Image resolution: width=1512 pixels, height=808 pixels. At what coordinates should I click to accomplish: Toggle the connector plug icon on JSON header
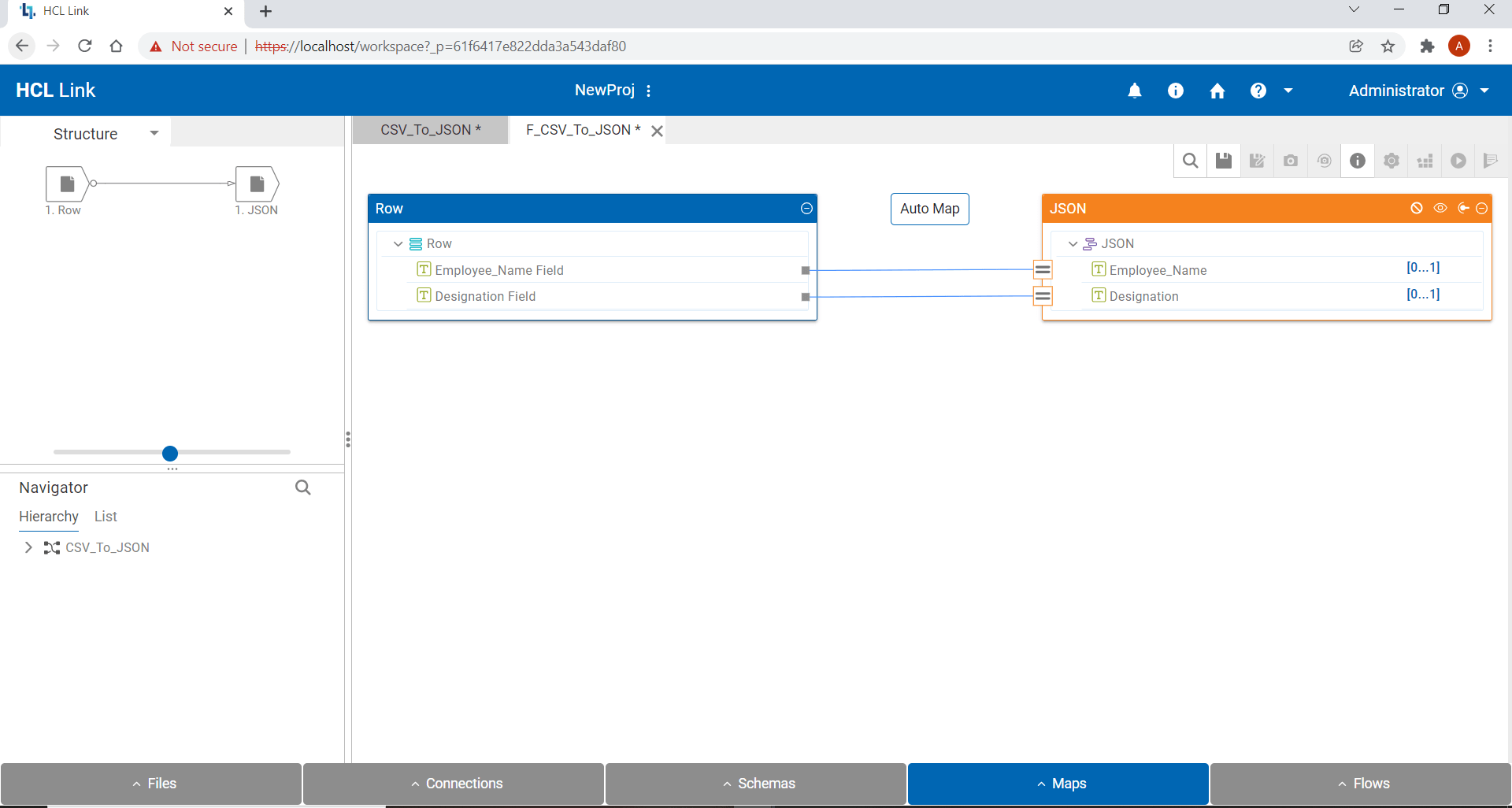(1463, 208)
